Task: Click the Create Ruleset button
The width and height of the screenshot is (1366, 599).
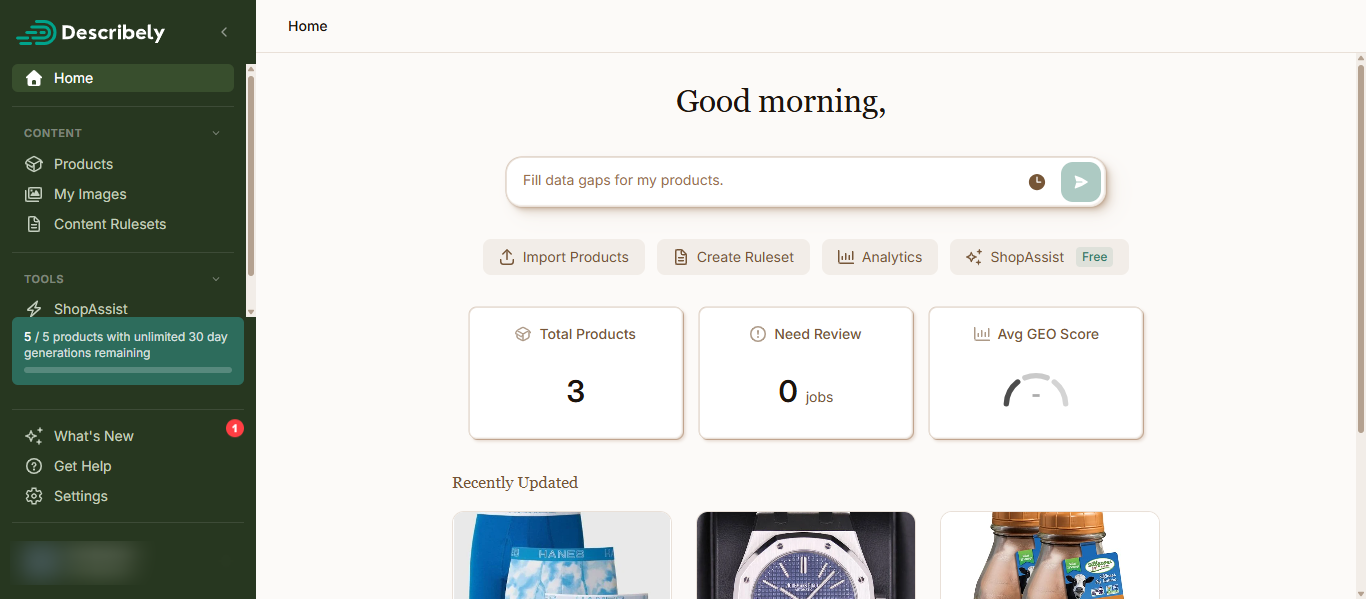Action: [x=733, y=257]
